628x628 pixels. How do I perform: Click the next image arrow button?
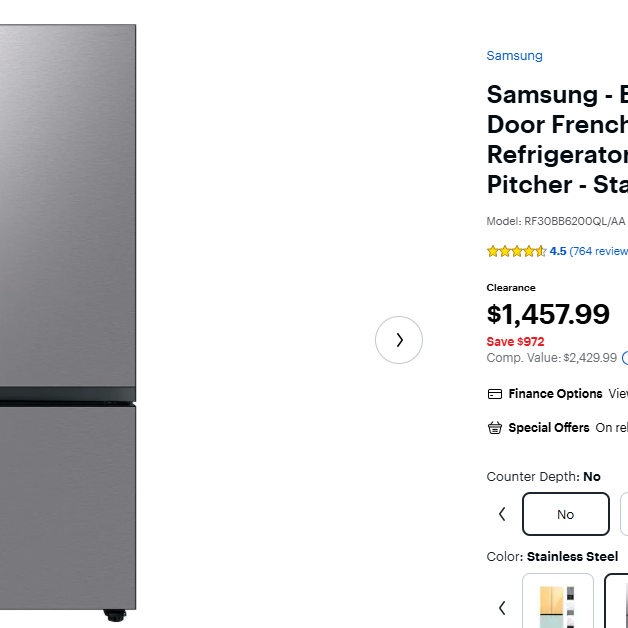(399, 340)
